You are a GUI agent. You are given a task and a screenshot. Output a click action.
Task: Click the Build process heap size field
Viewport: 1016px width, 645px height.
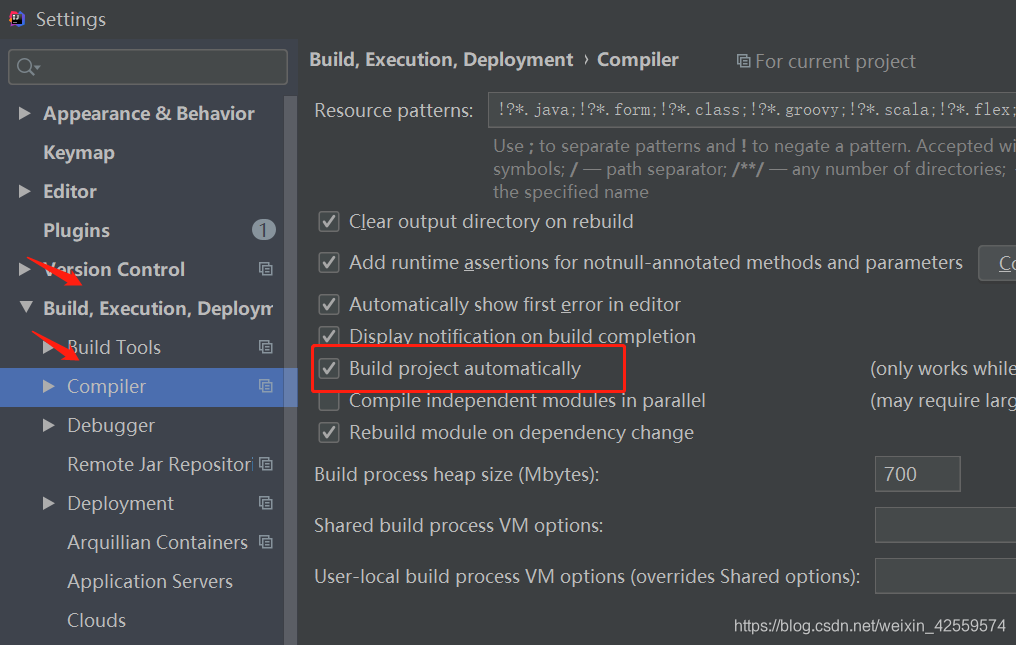(x=917, y=474)
